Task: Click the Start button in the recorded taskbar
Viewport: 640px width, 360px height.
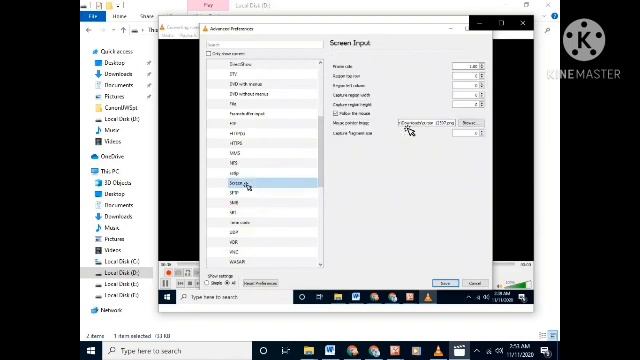Action: pyautogui.click(x=167, y=297)
